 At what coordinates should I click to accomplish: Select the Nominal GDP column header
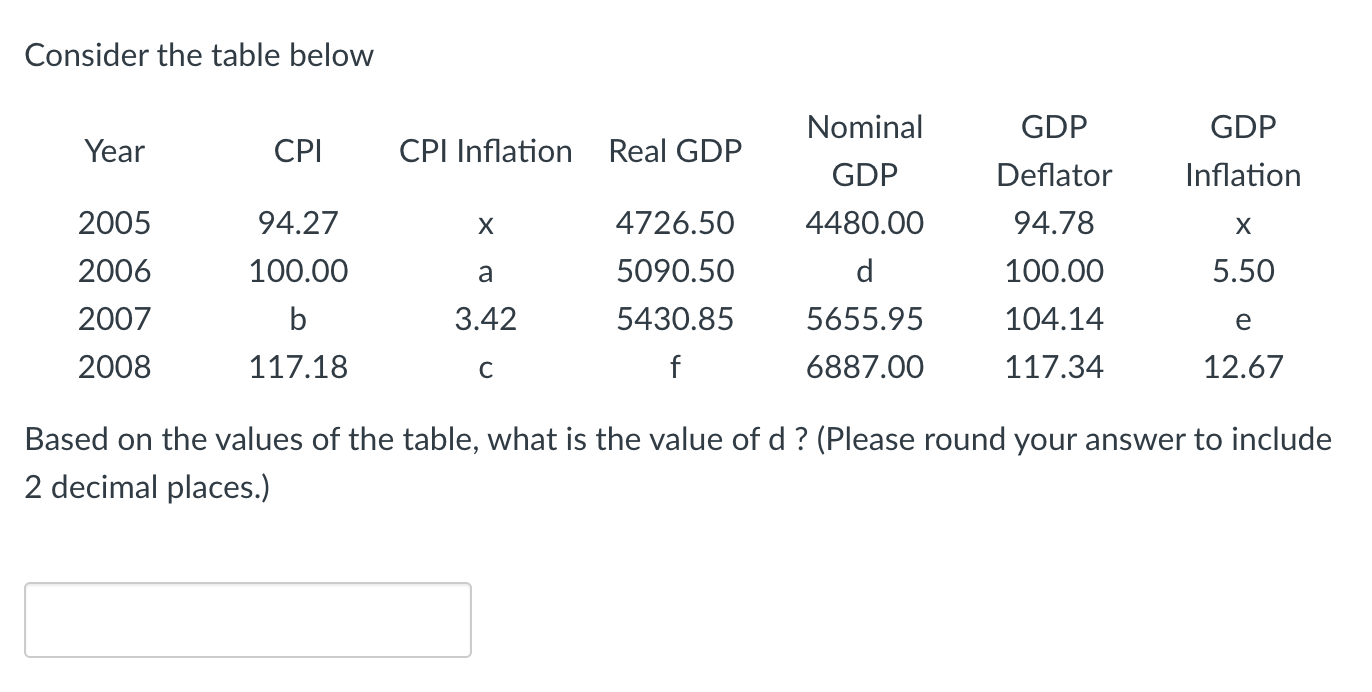(864, 150)
